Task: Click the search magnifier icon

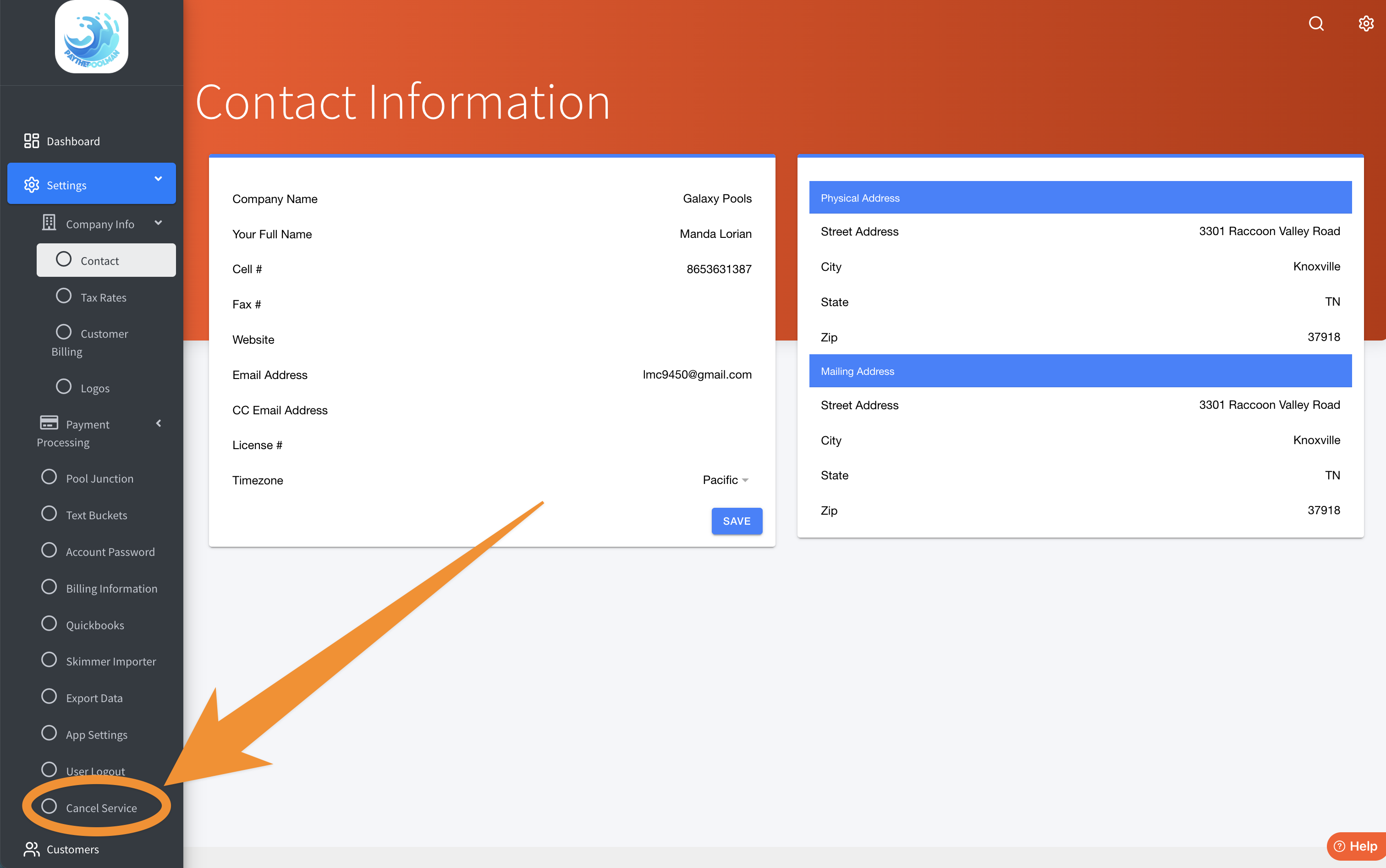Action: click(1316, 23)
